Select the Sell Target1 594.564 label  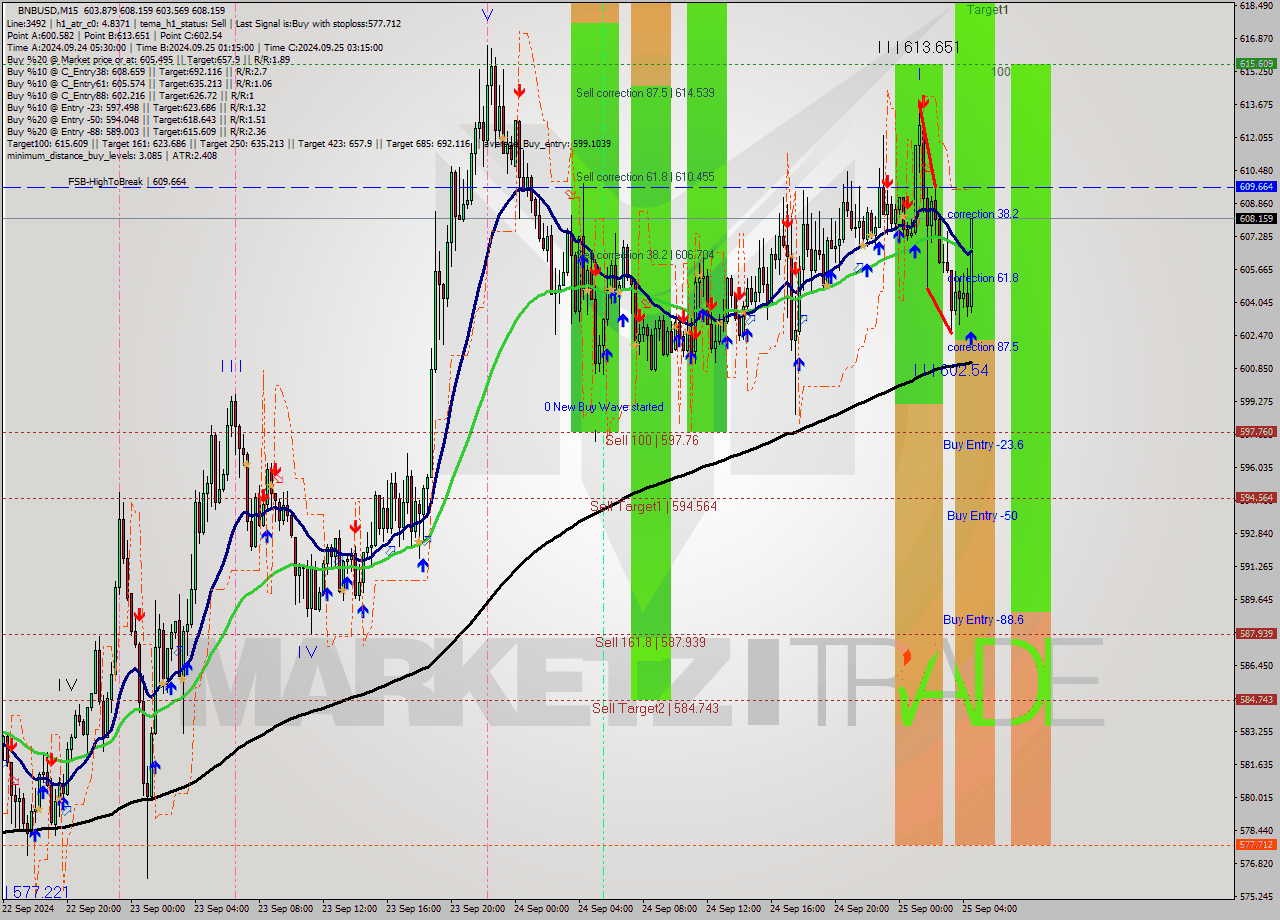653,507
